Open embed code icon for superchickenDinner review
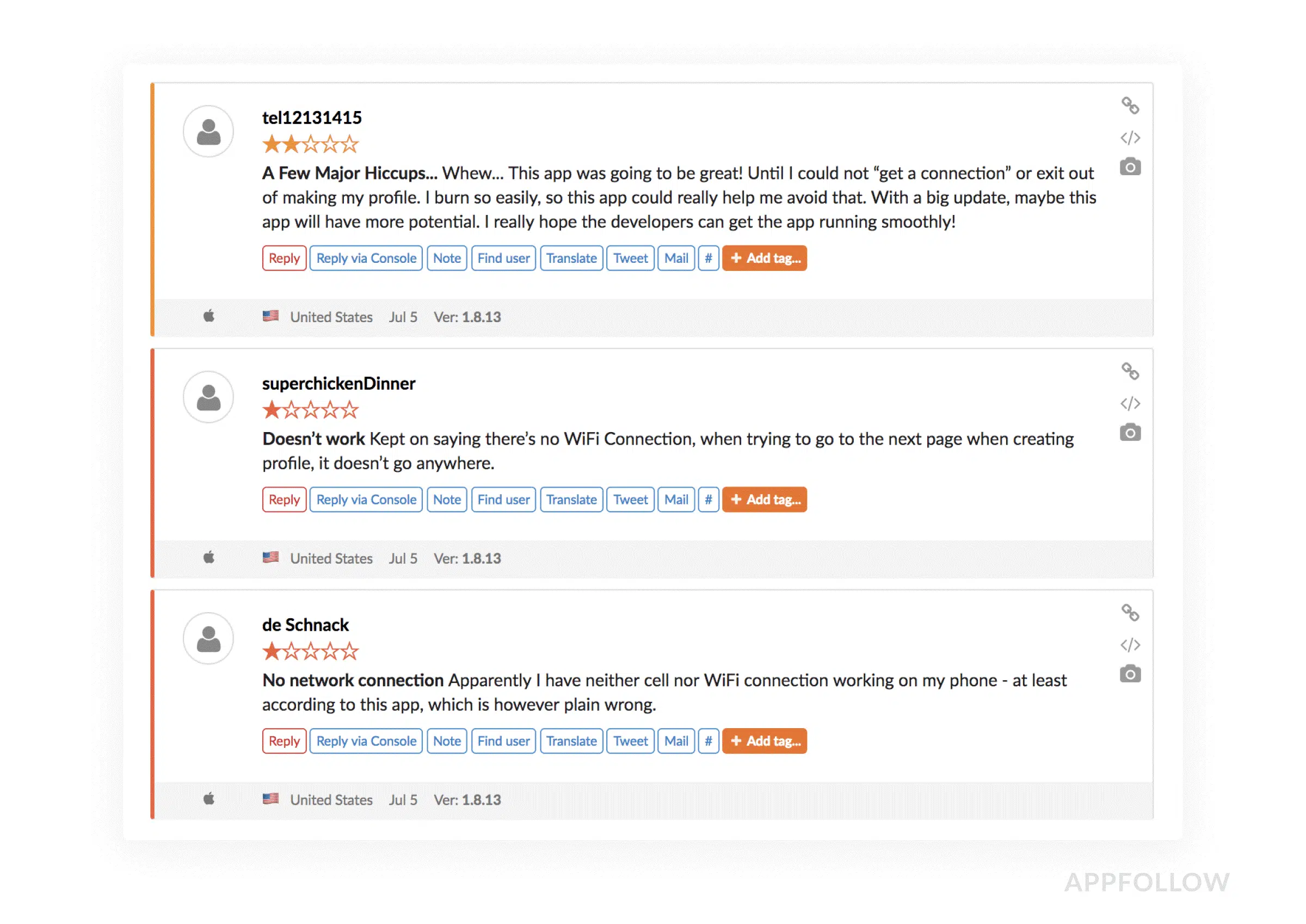Image resolution: width=1306 pixels, height=924 pixels. pyautogui.click(x=1129, y=403)
